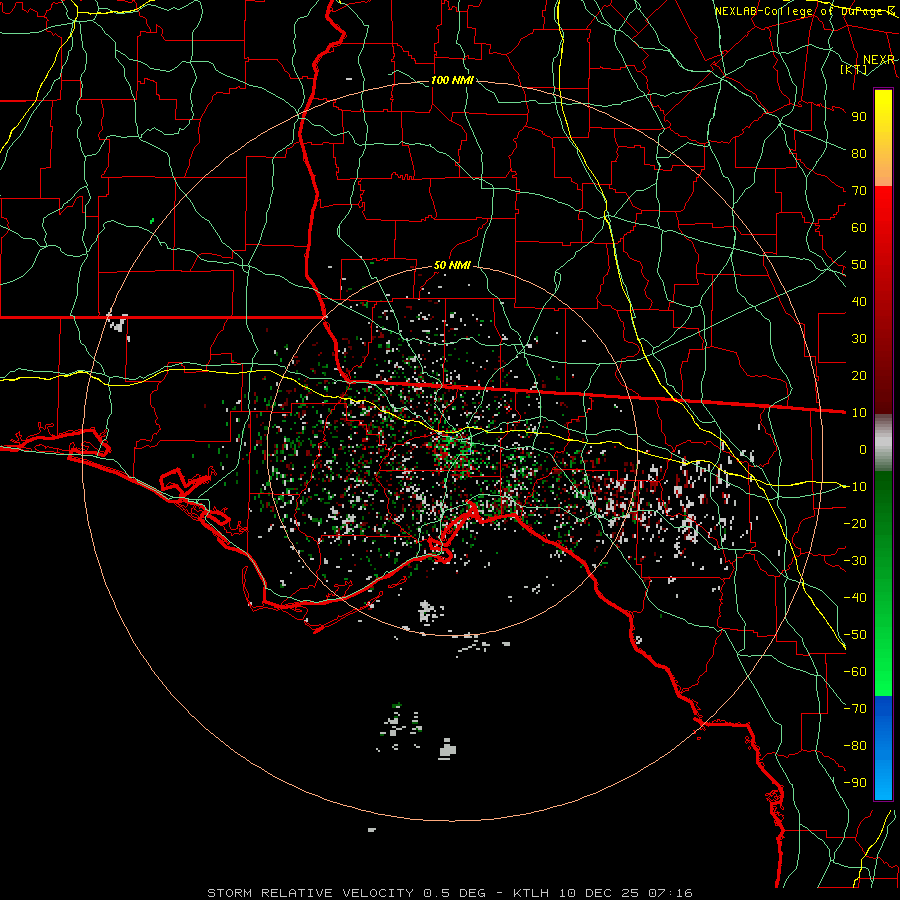The height and width of the screenshot is (900, 900).
Task: Click the "NEXR" label above the color scale
Action: pyautogui.click(x=879, y=60)
